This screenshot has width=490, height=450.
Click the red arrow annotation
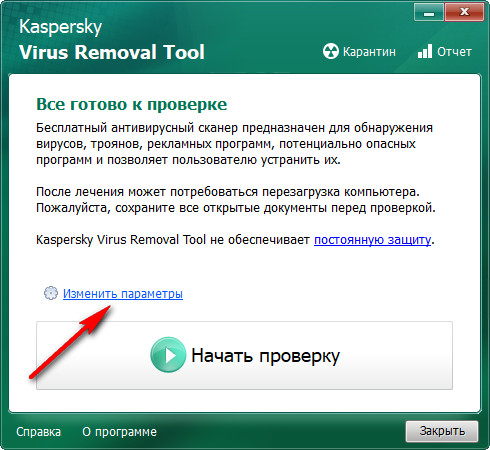point(70,342)
